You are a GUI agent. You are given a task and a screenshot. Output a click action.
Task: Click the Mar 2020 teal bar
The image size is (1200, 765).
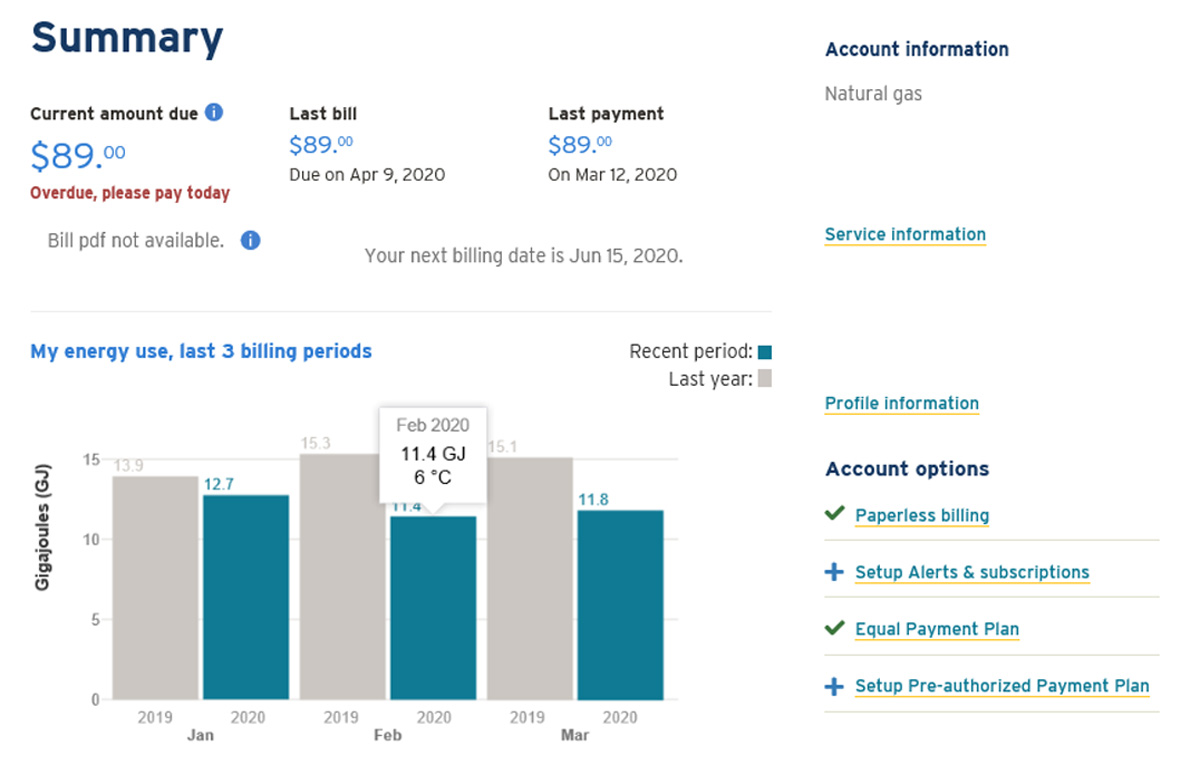click(620, 605)
